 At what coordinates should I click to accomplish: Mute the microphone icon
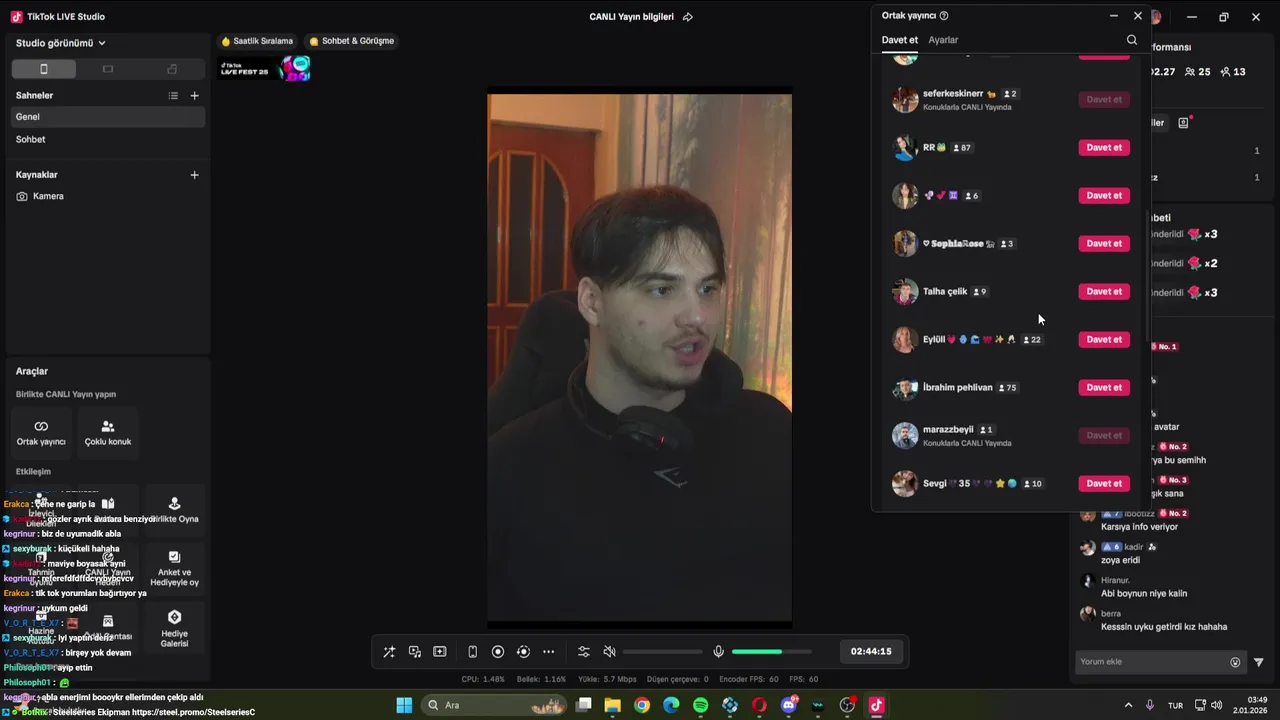(x=718, y=652)
